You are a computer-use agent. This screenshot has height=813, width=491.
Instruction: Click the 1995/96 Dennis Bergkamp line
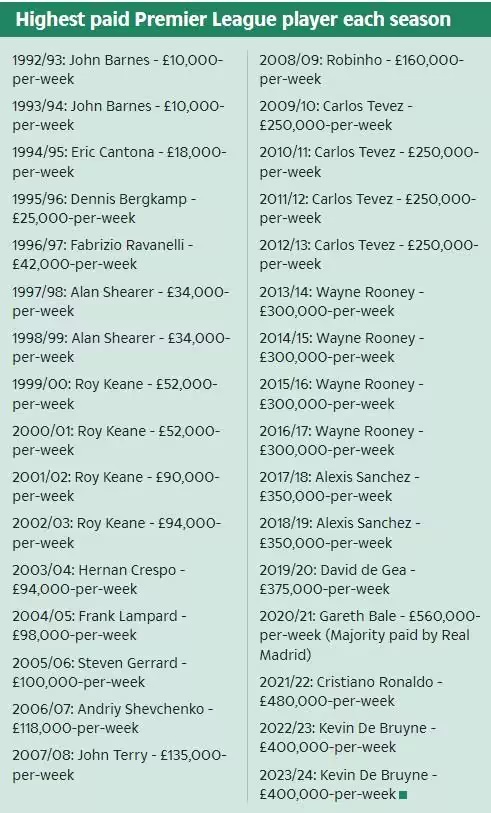(x=104, y=208)
